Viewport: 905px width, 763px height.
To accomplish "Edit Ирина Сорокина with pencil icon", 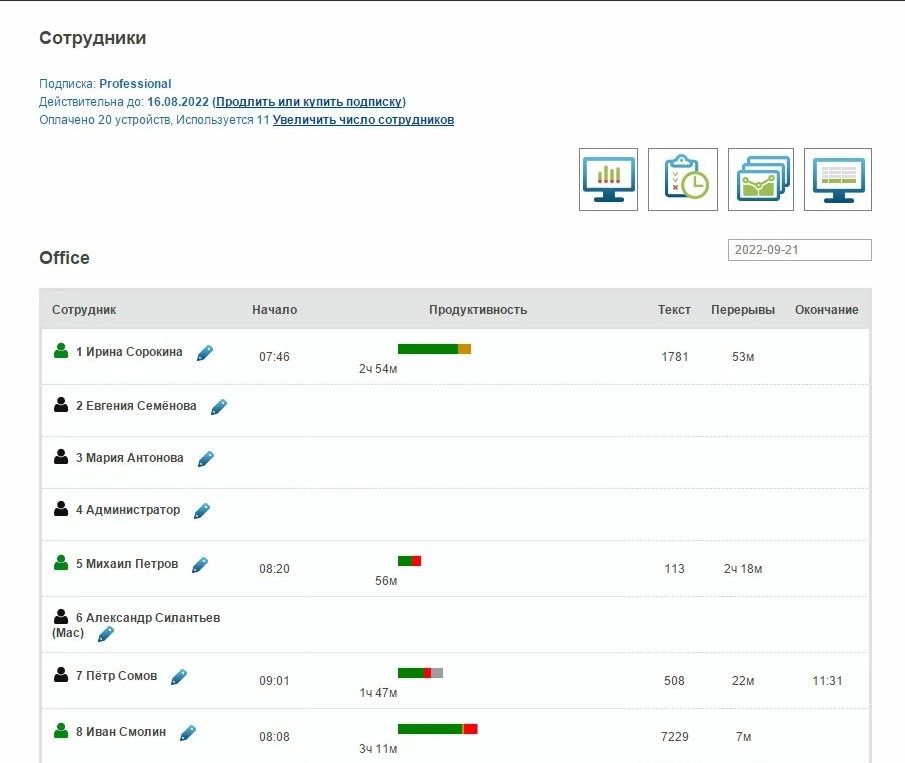I will [x=205, y=353].
